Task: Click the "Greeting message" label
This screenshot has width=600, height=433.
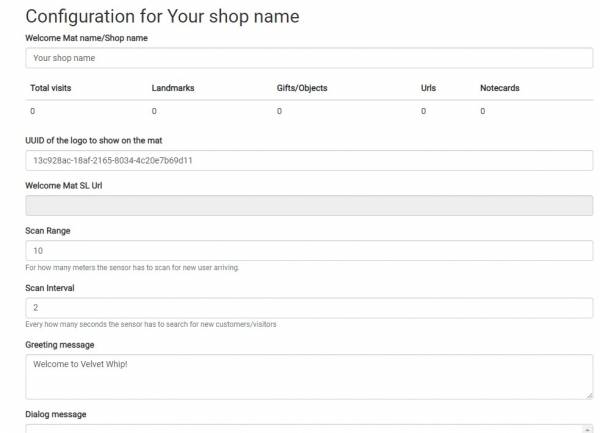Action: click(x=60, y=345)
